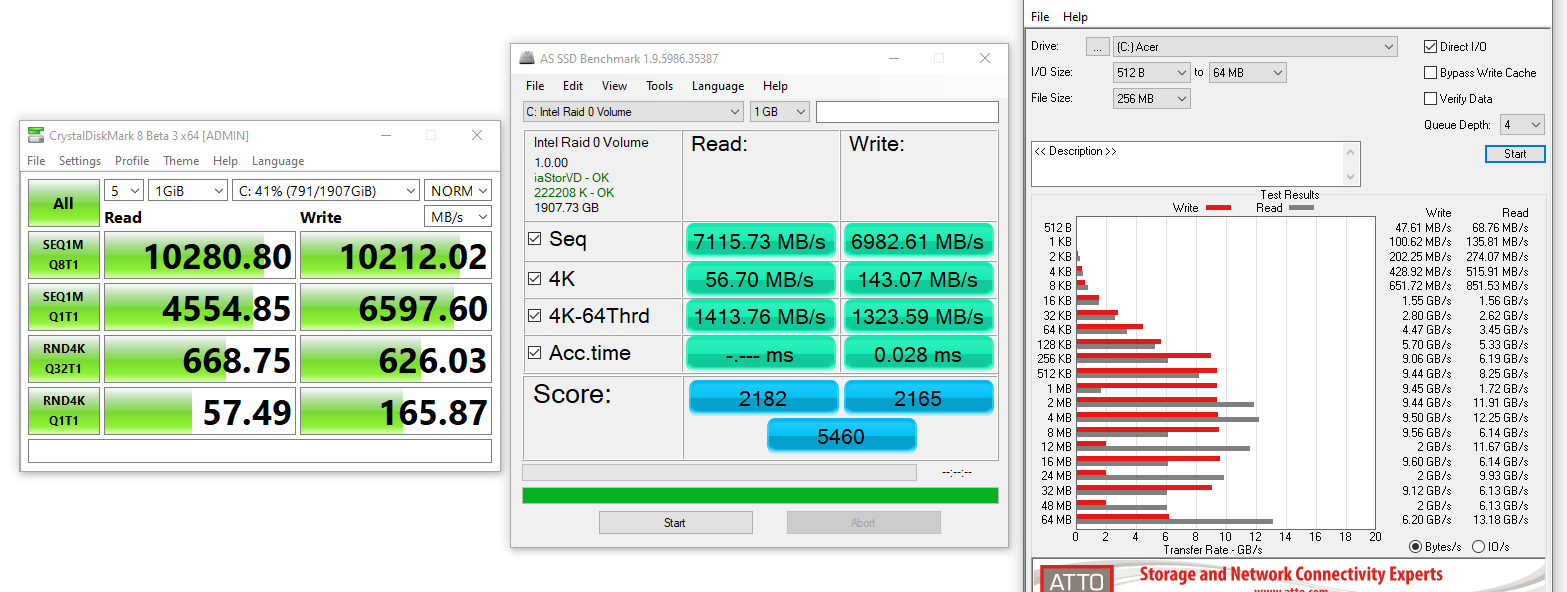The width and height of the screenshot is (1567, 592).
Task: Click the ATTO Start button
Action: pyautogui.click(x=1515, y=154)
